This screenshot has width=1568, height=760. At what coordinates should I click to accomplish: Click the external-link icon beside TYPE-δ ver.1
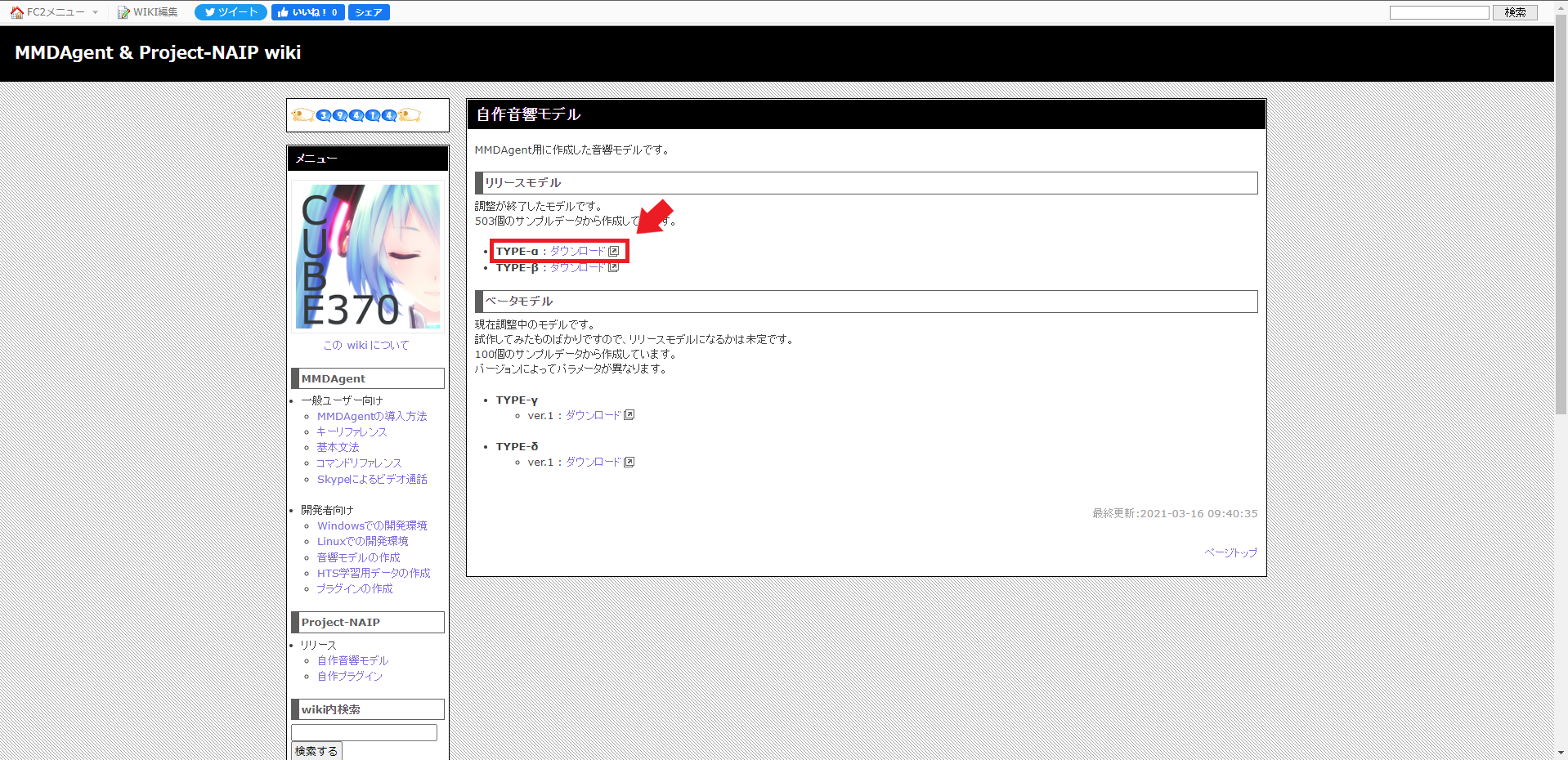pyautogui.click(x=629, y=462)
